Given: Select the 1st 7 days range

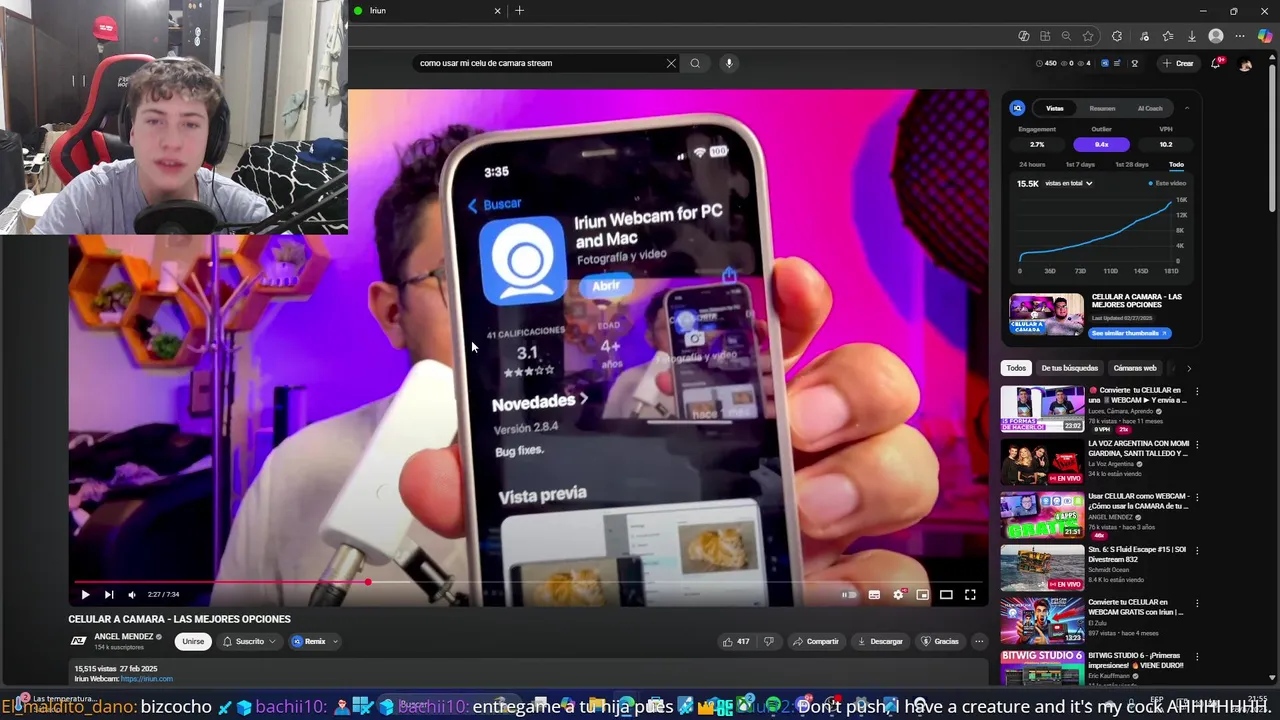Looking at the screenshot, I should tap(1080, 164).
